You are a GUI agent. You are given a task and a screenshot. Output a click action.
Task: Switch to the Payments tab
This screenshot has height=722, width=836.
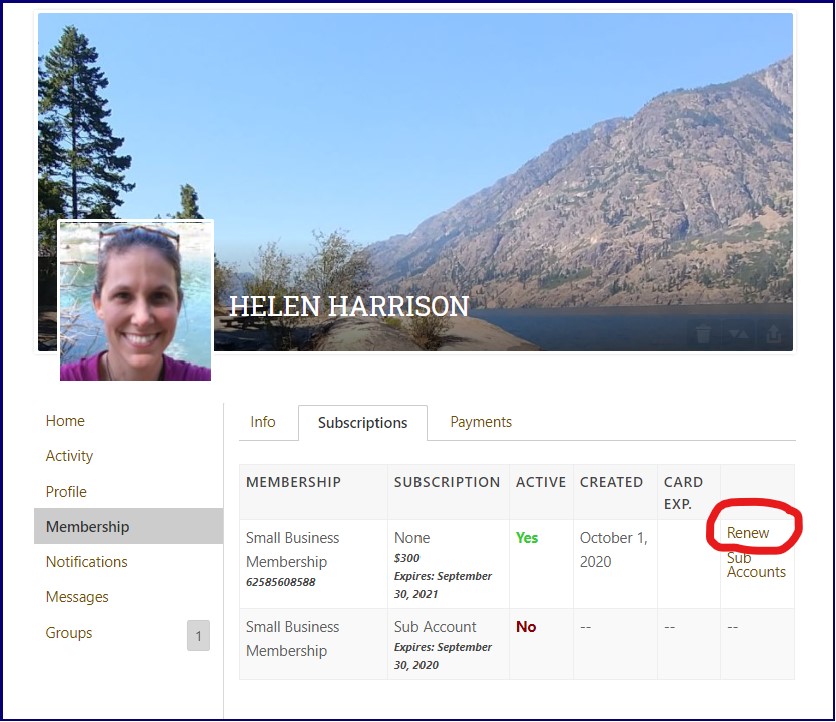pos(481,422)
